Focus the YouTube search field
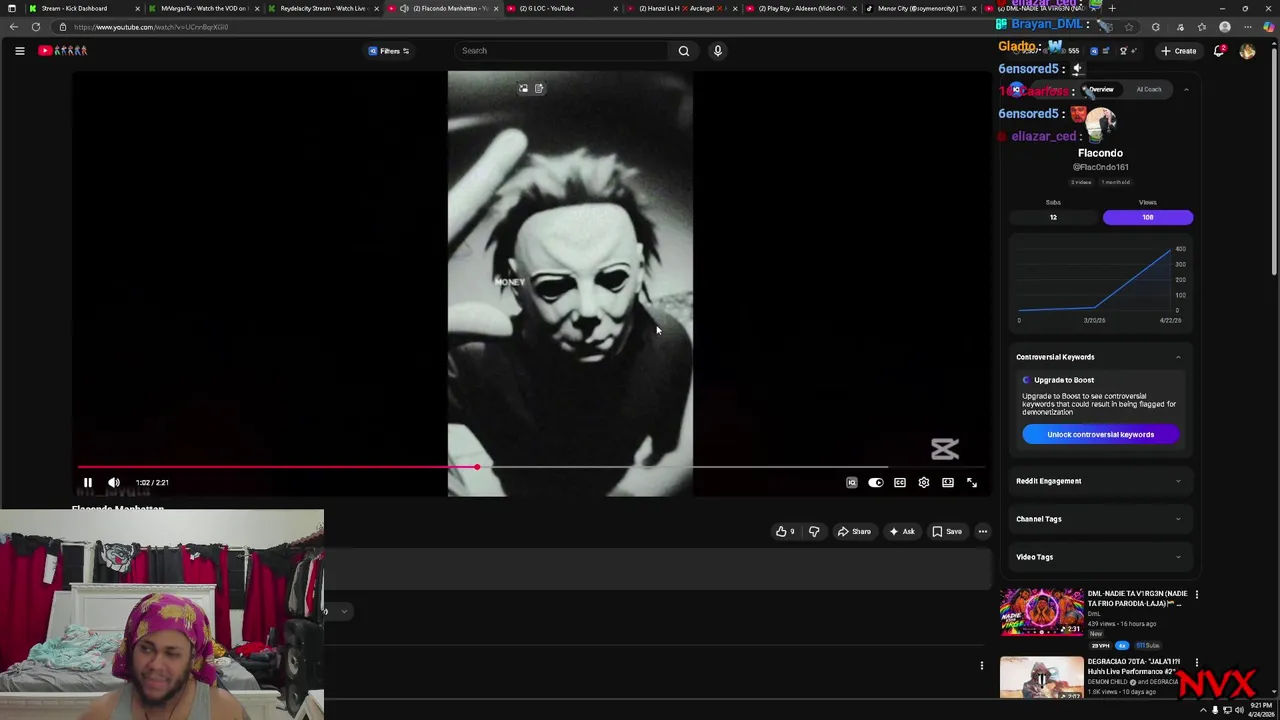This screenshot has width=1280, height=720. (x=563, y=51)
